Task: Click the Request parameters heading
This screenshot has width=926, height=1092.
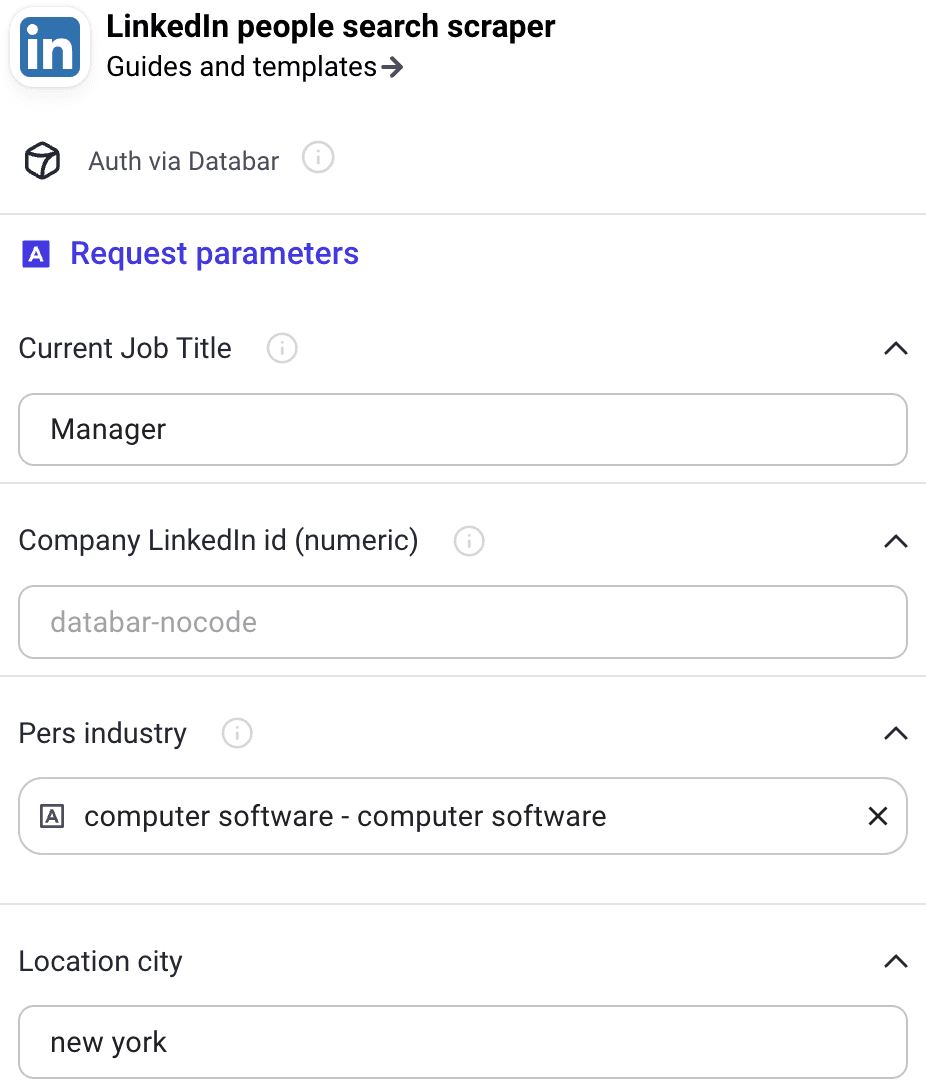Action: 213,254
